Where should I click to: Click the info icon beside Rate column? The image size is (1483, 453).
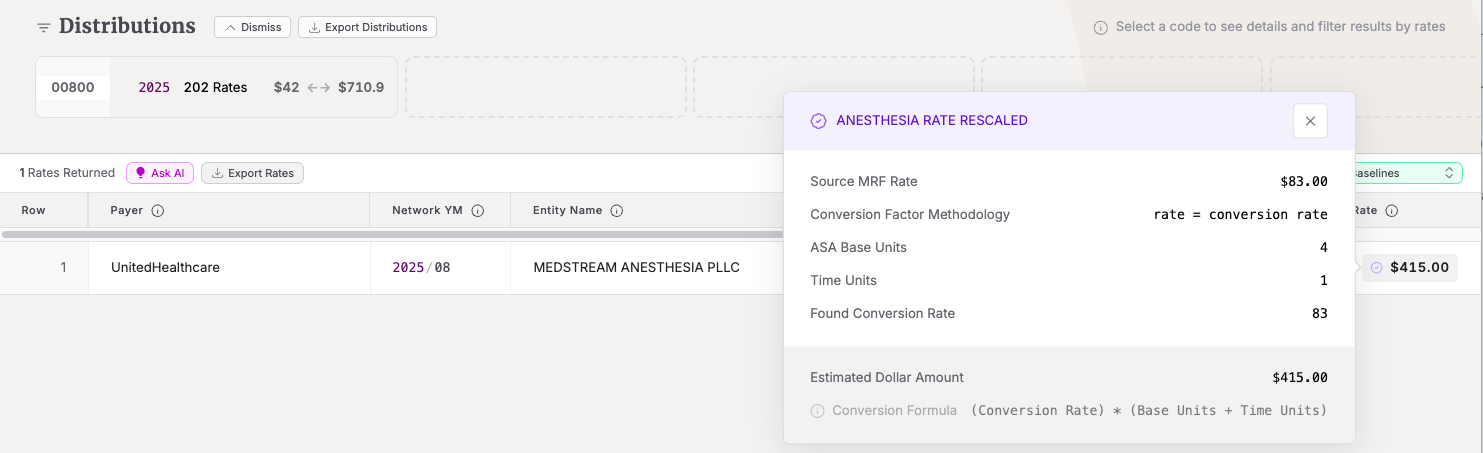click(1391, 211)
